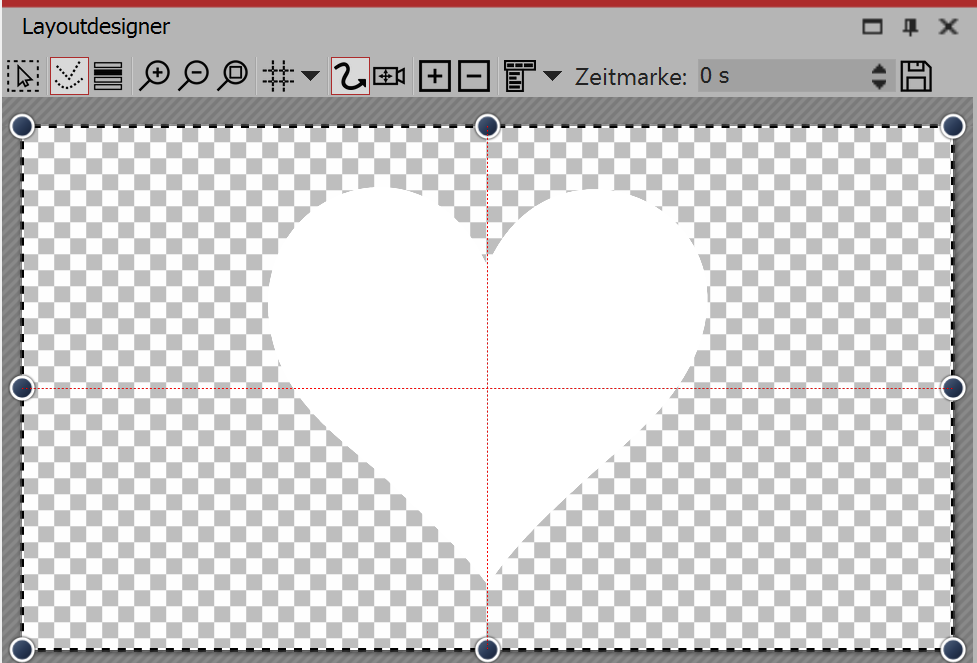Open the grid options dropdown

(x=310, y=75)
